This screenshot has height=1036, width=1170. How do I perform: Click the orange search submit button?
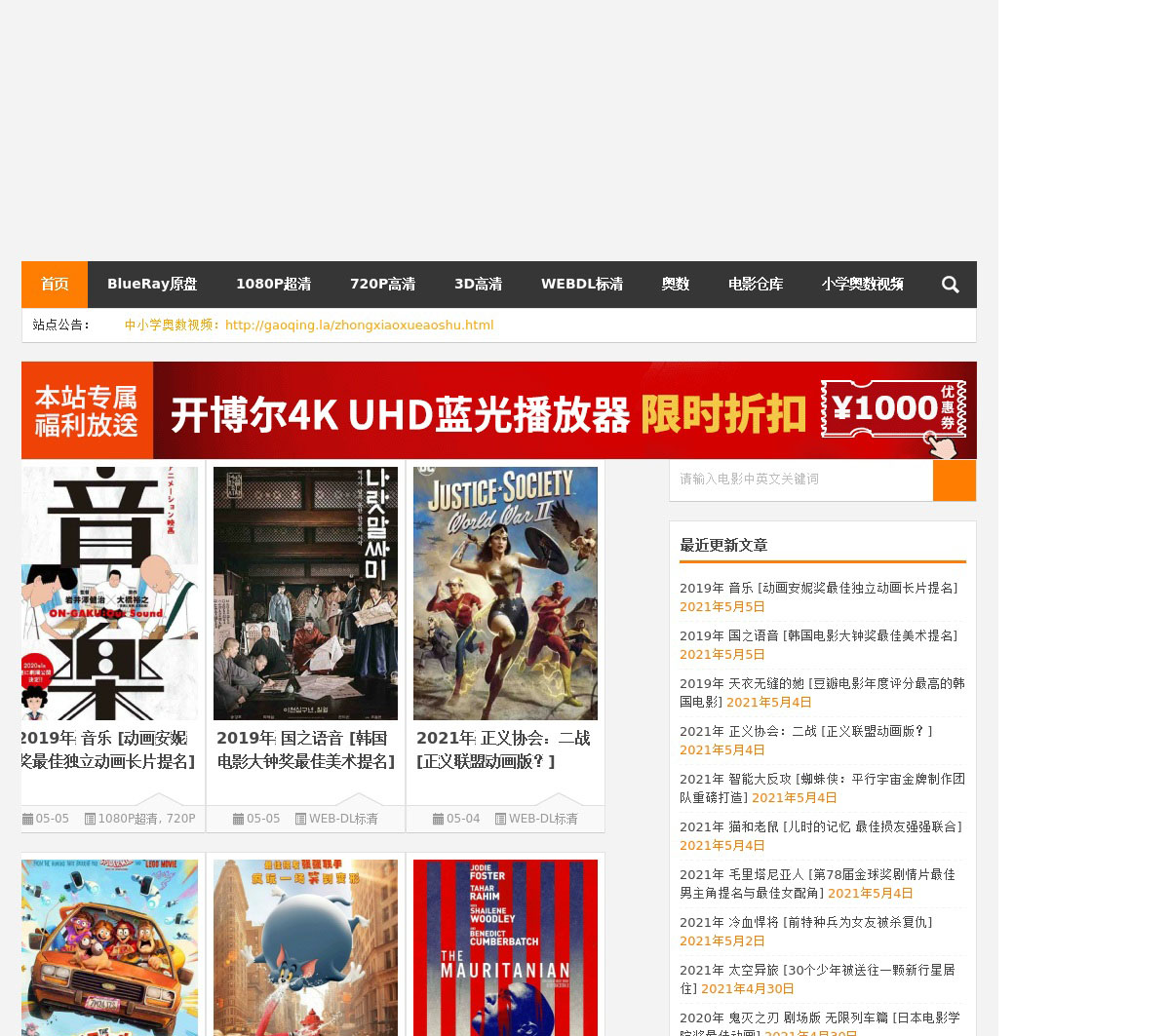[x=955, y=480]
